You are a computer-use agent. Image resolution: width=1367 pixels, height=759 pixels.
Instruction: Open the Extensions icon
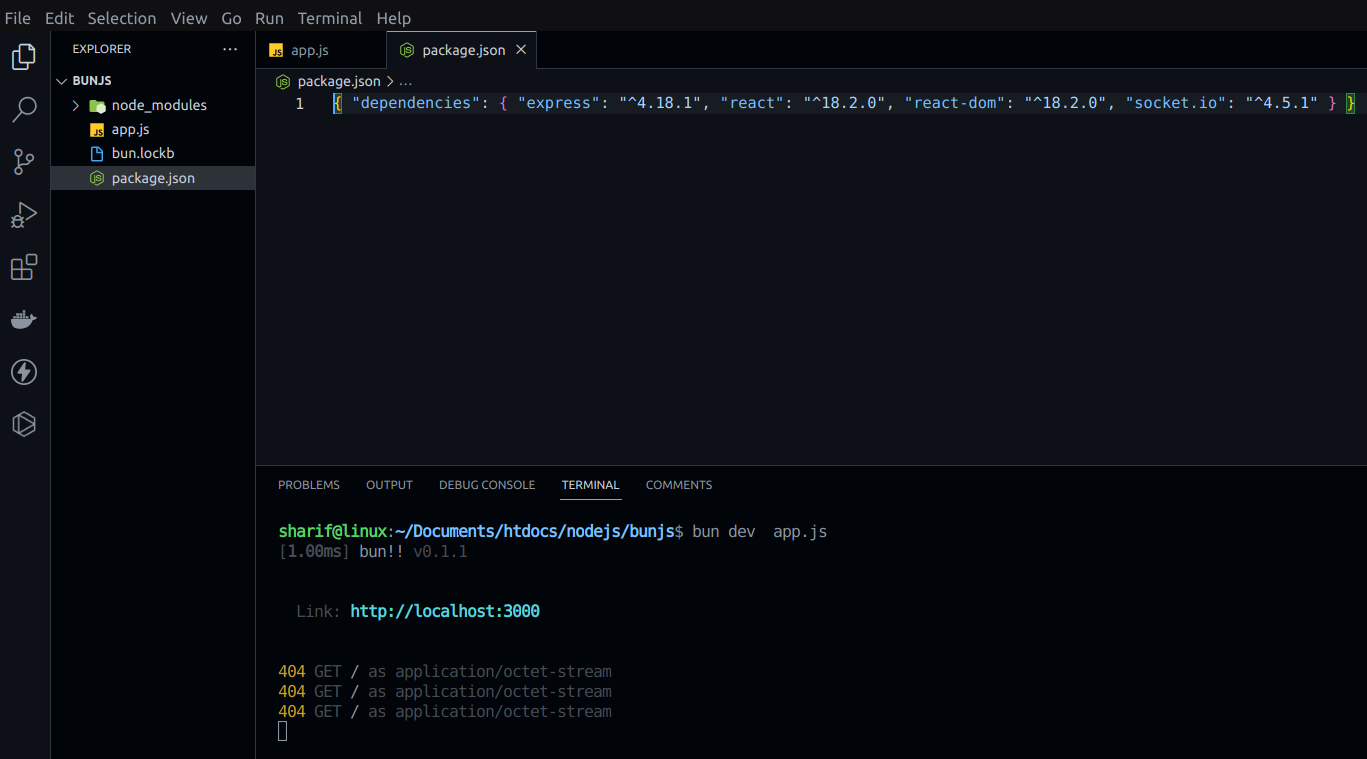pos(23,267)
